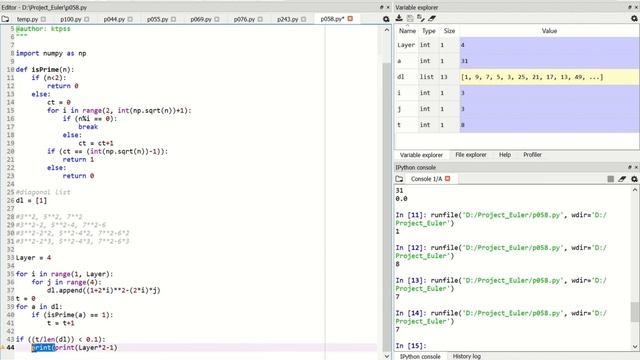Close the Variable explorer pane
Viewport: 640px width, 360px height.
[636, 7]
